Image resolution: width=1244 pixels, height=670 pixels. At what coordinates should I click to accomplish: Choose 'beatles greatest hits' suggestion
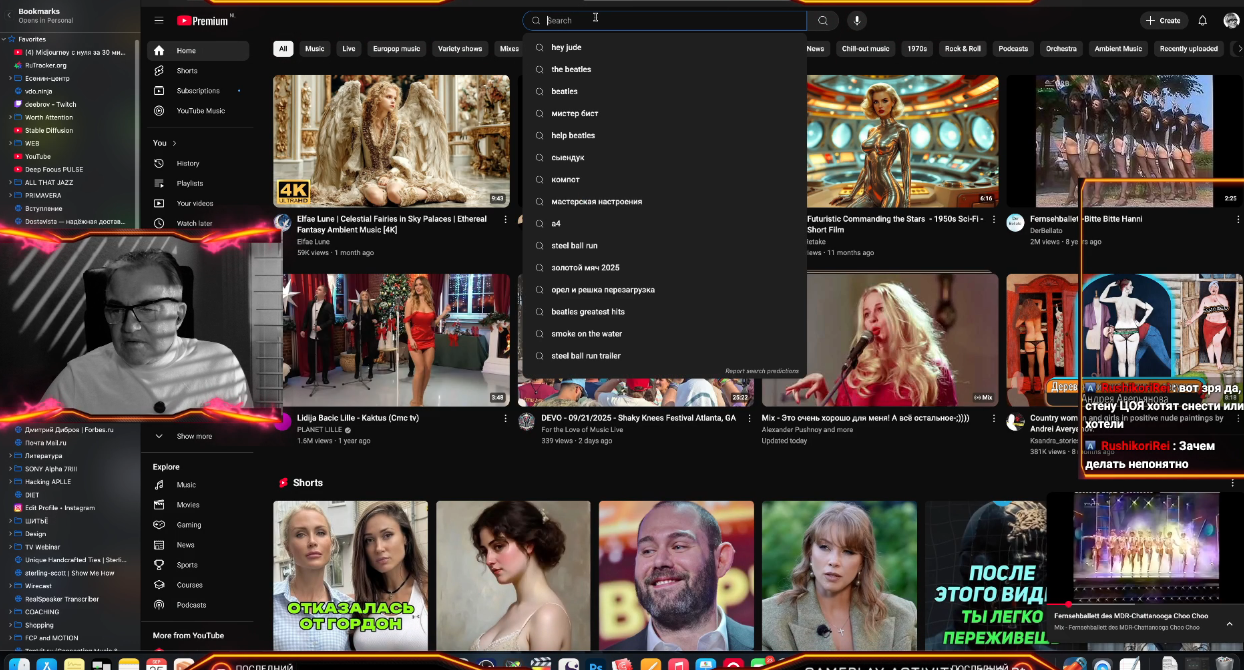click(664, 312)
